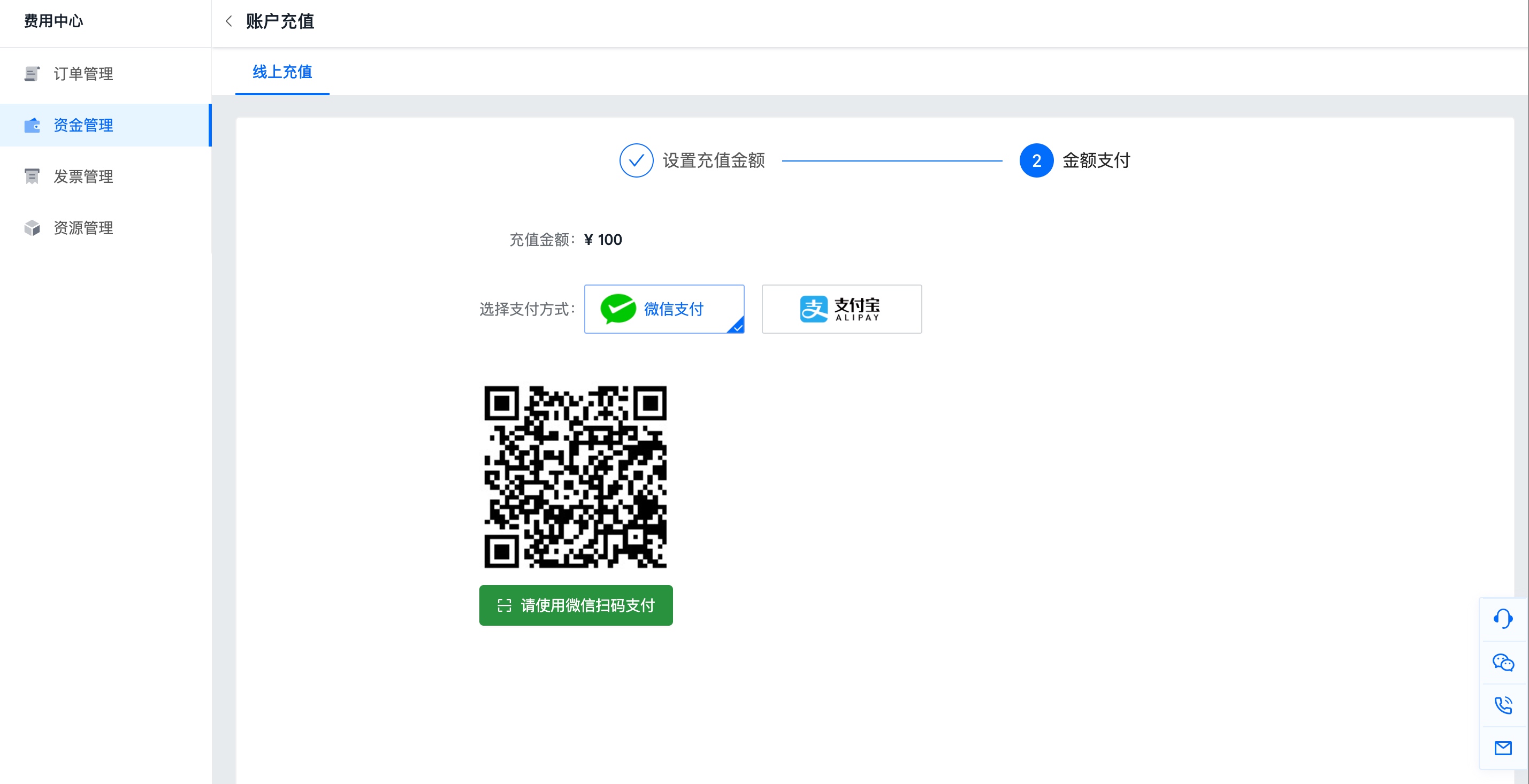Viewport: 1529px width, 784px height.
Task: Open 订单管理 in the sidebar
Action: click(x=105, y=74)
